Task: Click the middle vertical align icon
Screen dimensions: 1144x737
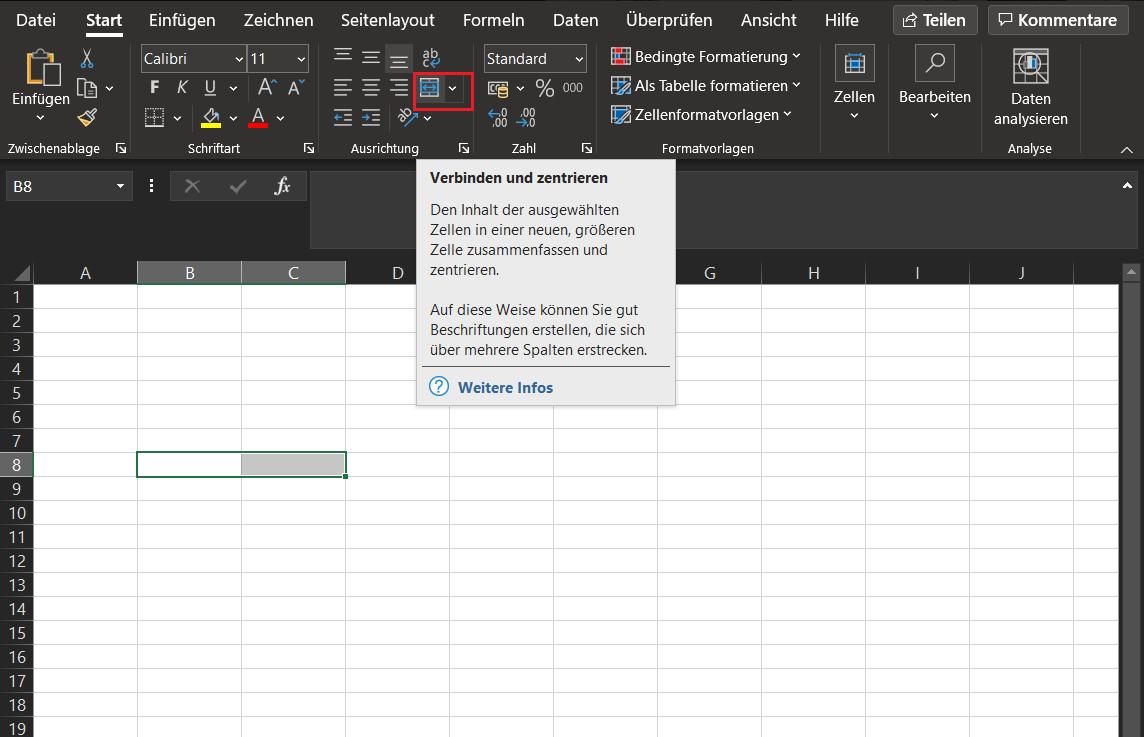Action: (x=371, y=57)
